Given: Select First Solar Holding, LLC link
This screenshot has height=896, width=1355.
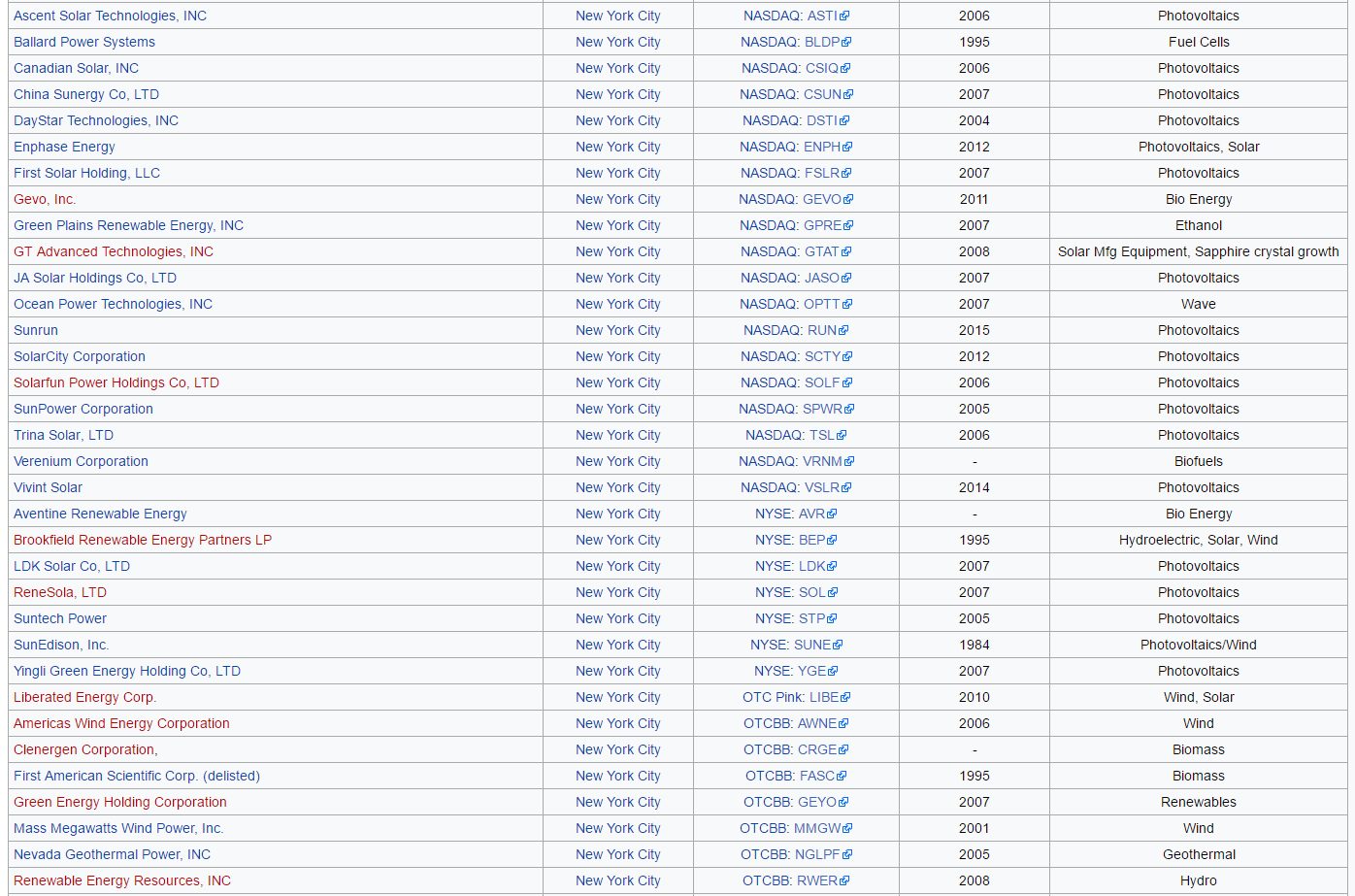Looking at the screenshot, I should [x=86, y=173].
